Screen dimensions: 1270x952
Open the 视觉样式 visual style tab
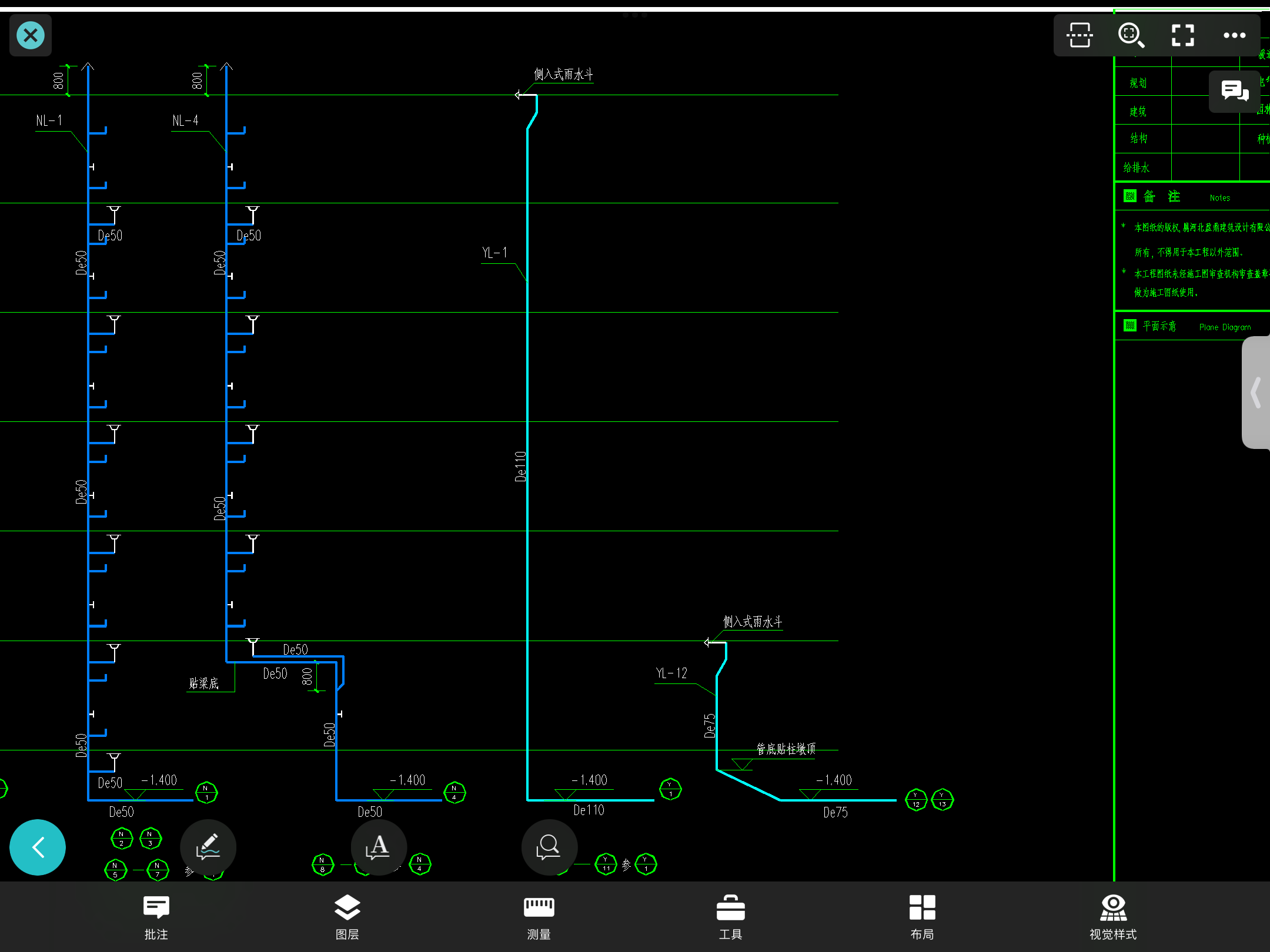[1113, 917]
